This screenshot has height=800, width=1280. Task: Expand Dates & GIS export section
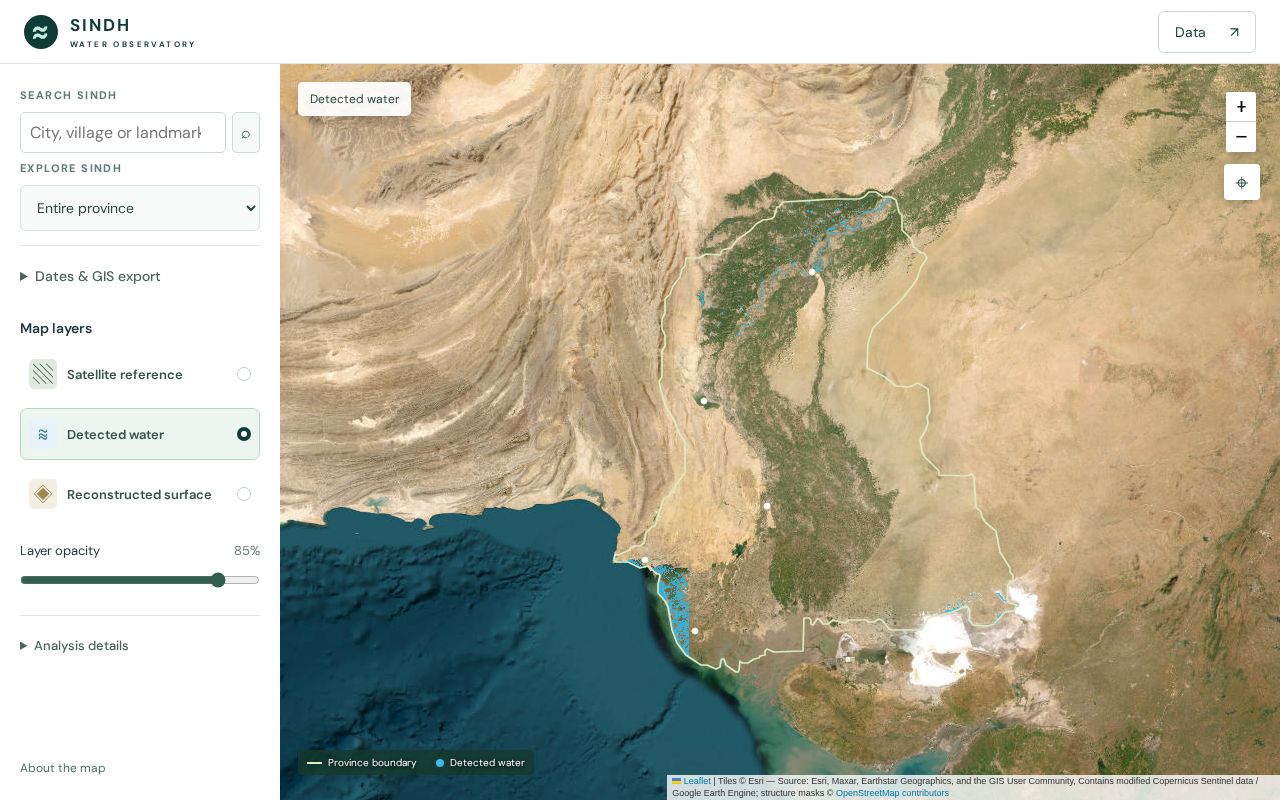point(90,276)
